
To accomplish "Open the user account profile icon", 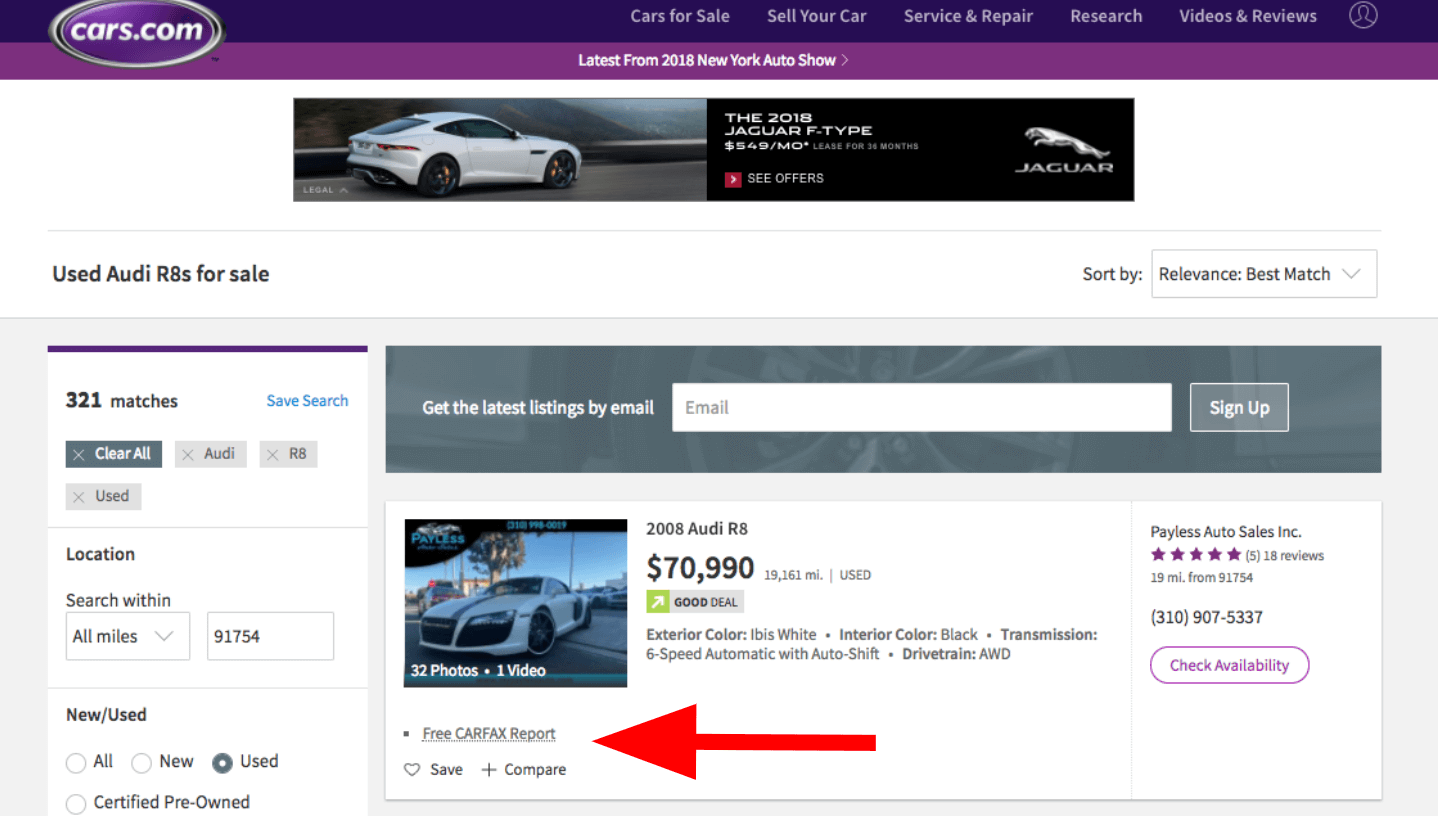I will coord(1363,15).
